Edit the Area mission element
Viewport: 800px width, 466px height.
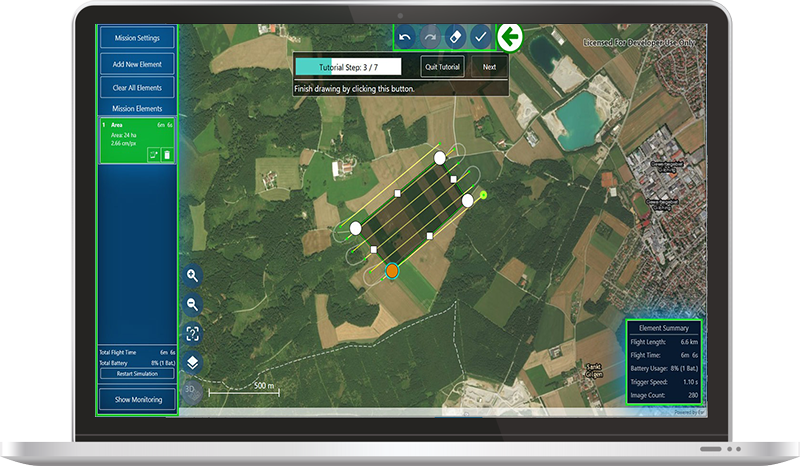(154, 155)
